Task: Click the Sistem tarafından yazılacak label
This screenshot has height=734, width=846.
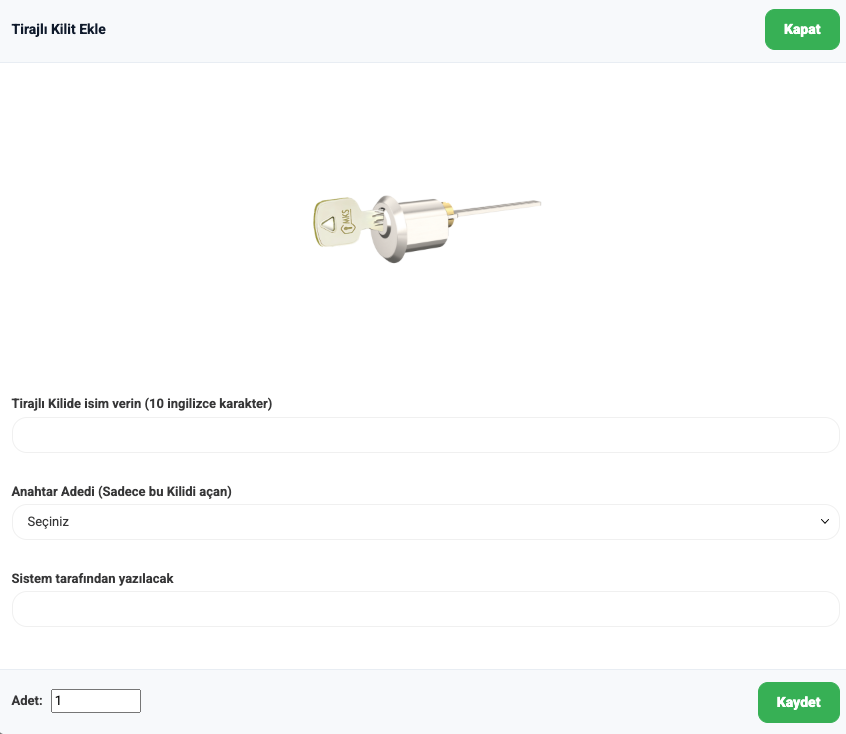Action: point(92,578)
